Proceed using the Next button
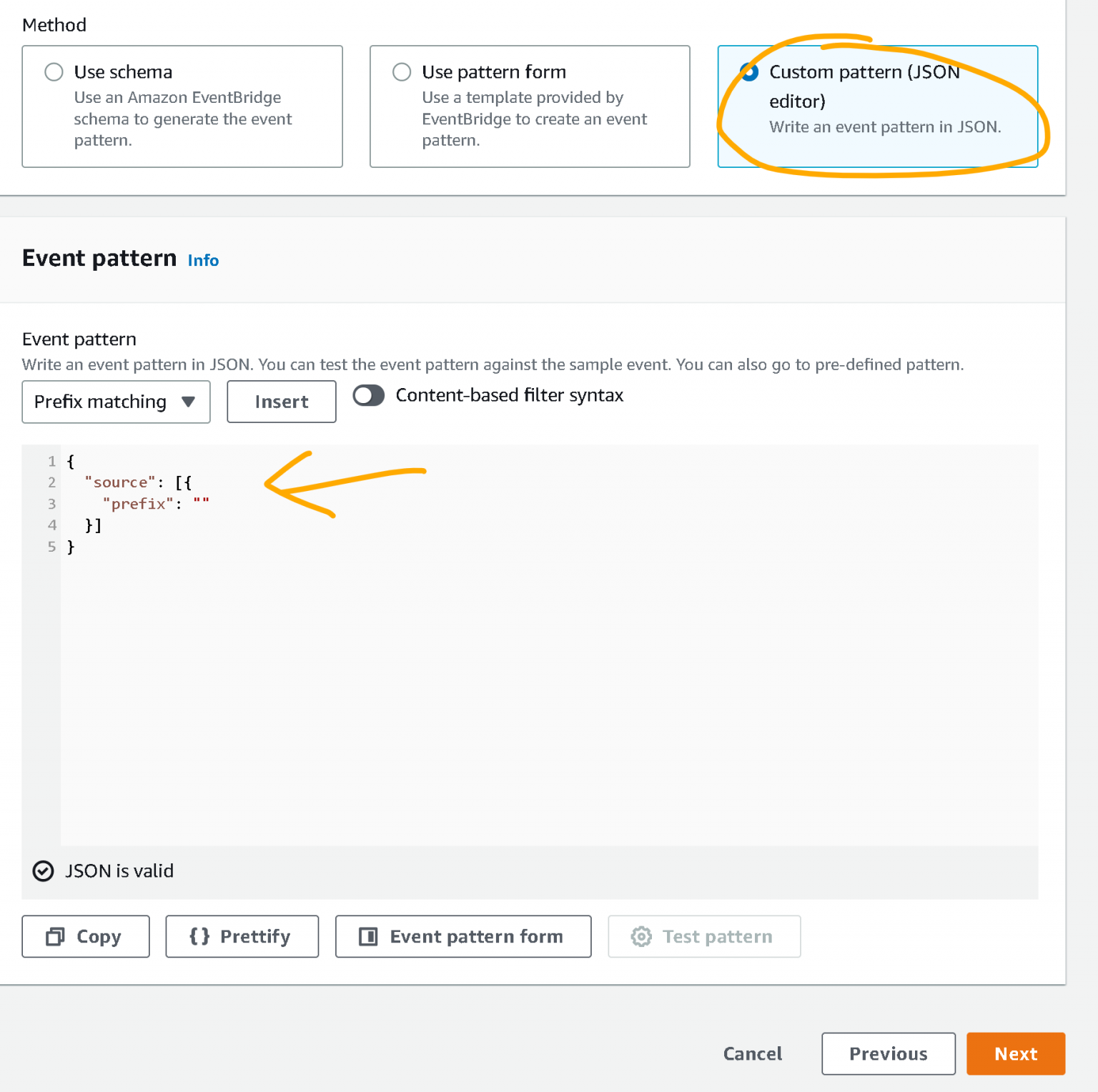 1015,1053
